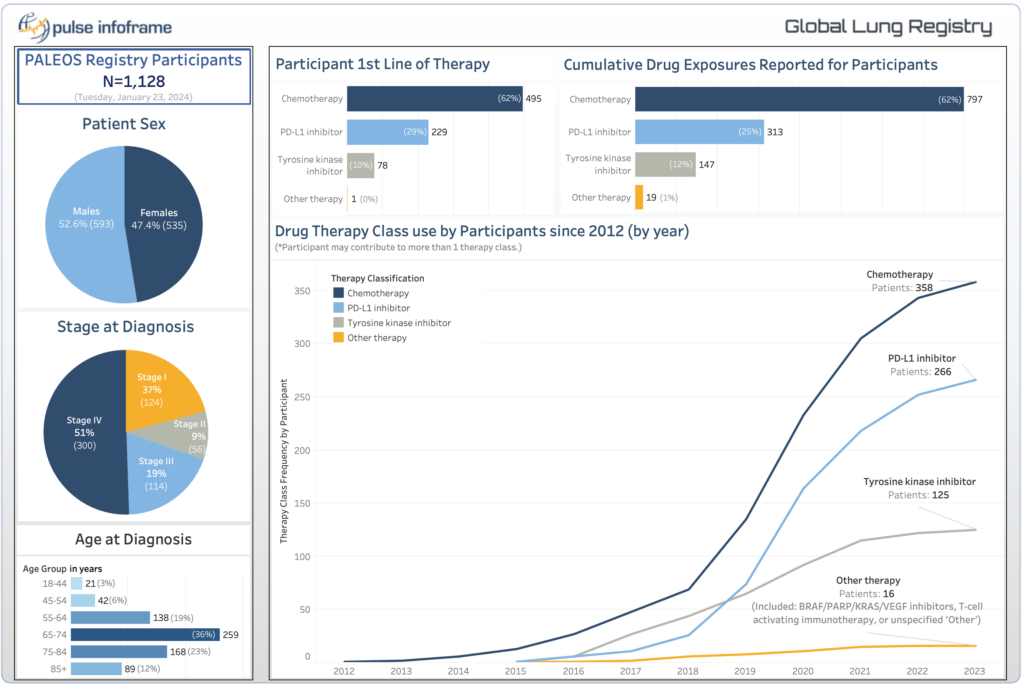Image resolution: width=1024 pixels, height=687 pixels.
Task: Click the Global Lung Registry title
Action: [887, 27]
